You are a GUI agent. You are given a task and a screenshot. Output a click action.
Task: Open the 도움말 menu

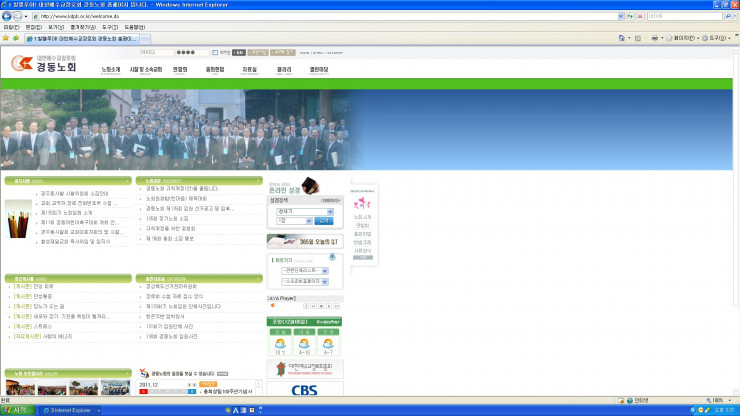135,27
